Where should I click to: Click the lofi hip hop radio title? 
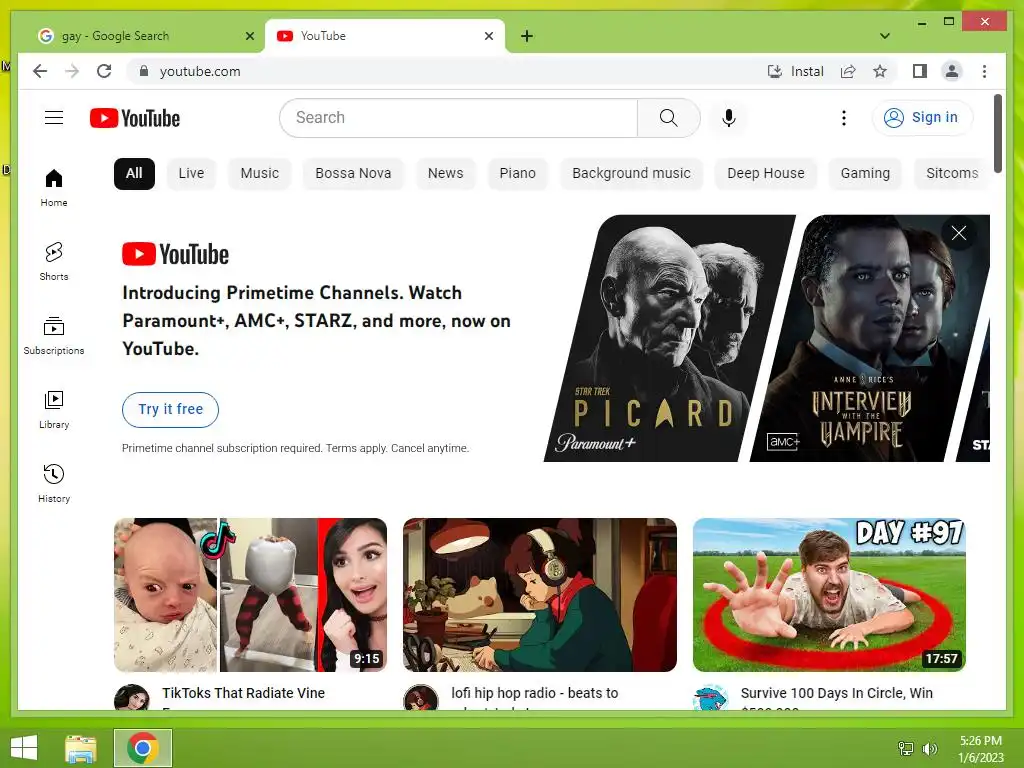pos(534,694)
